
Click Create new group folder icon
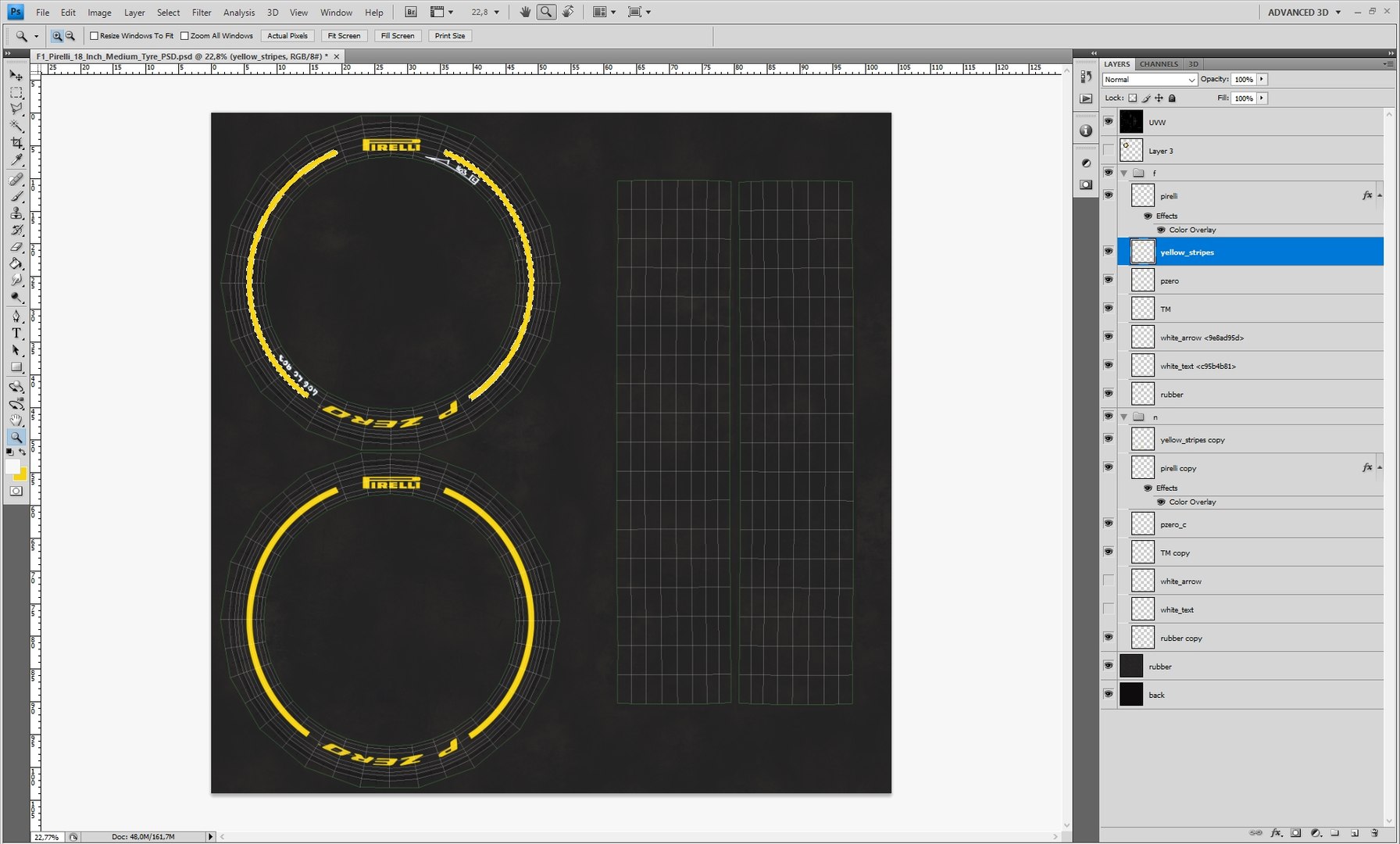coord(1335,833)
